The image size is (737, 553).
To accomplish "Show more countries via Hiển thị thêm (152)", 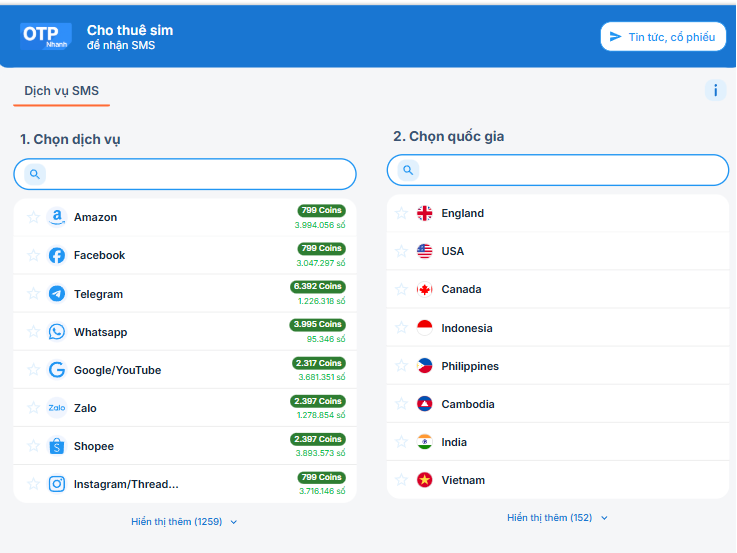I will click(x=557, y=518).
